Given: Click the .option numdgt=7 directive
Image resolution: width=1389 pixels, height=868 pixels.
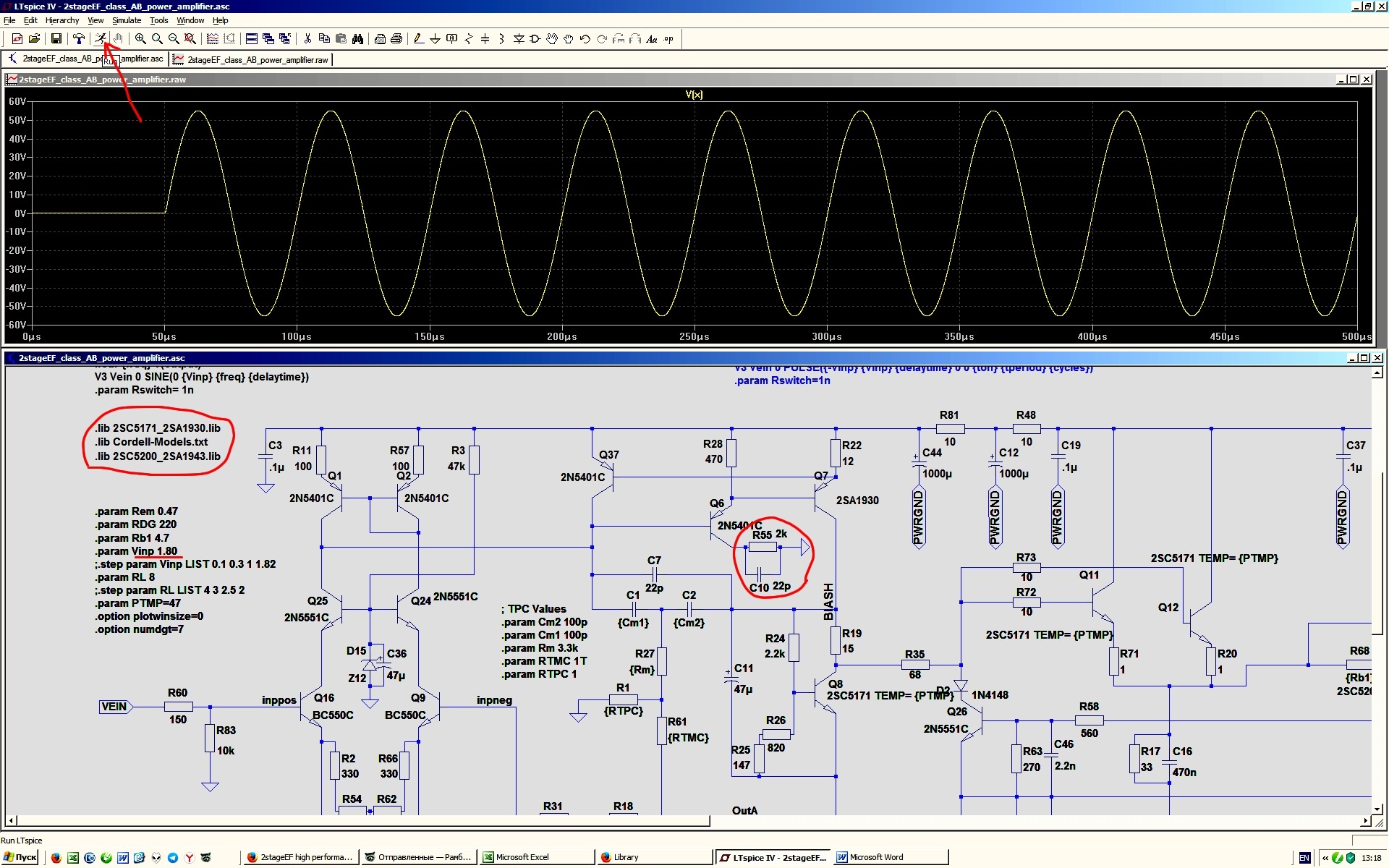Looking at the screenshot, I should coord(139,629).
